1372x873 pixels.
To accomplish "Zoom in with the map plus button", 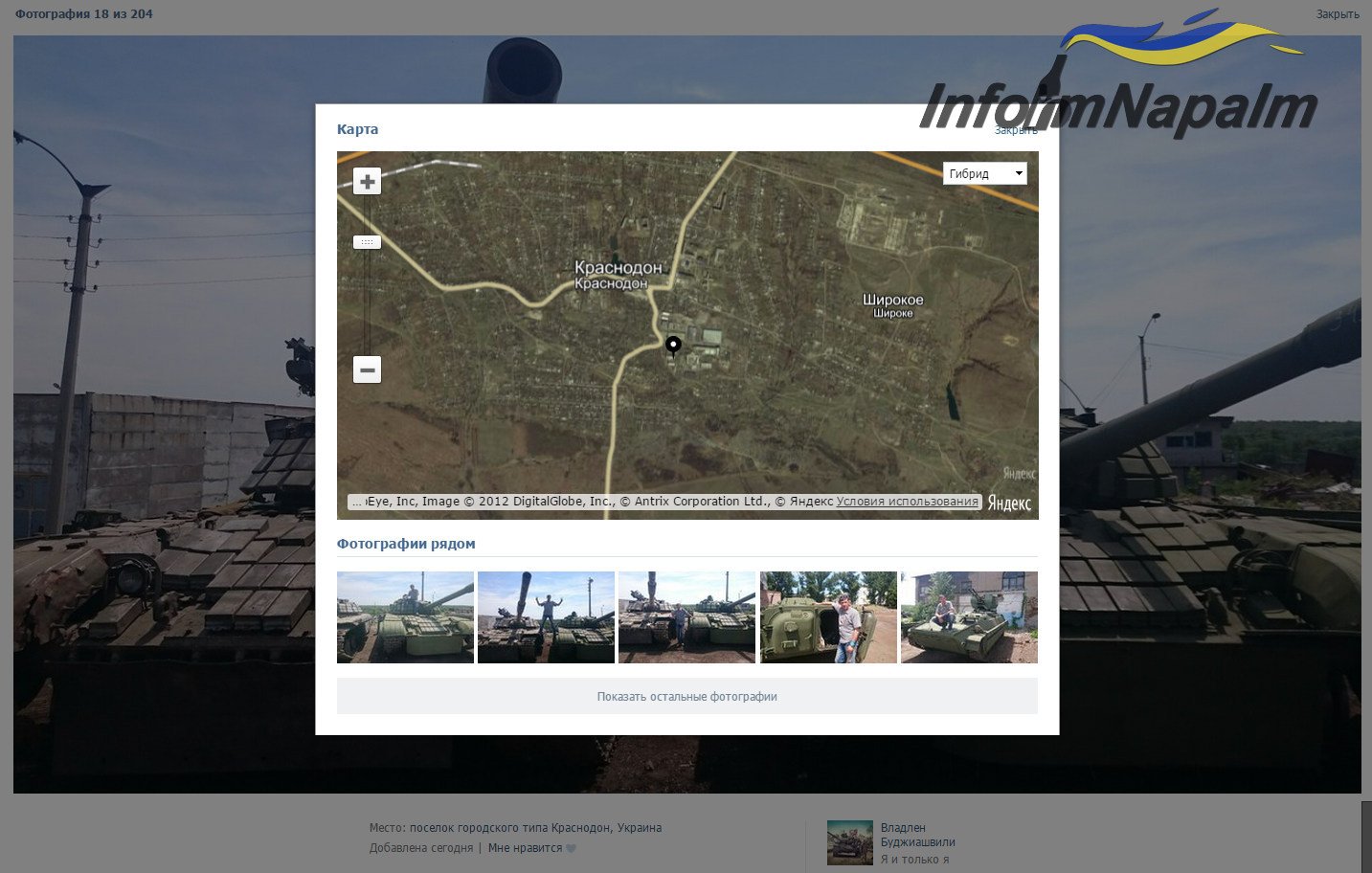I will click(367, 181).
